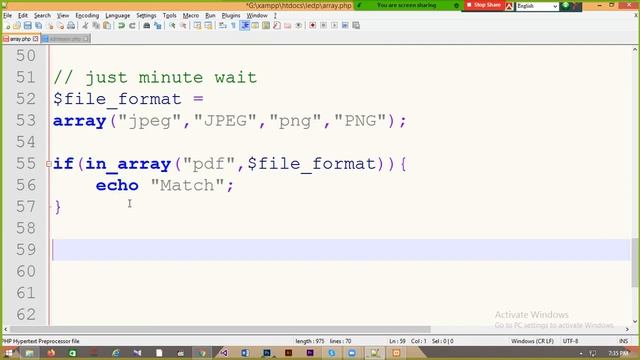
Task: Toggle Show All Characters pilcrow icon
Action: tap(233, 26)
